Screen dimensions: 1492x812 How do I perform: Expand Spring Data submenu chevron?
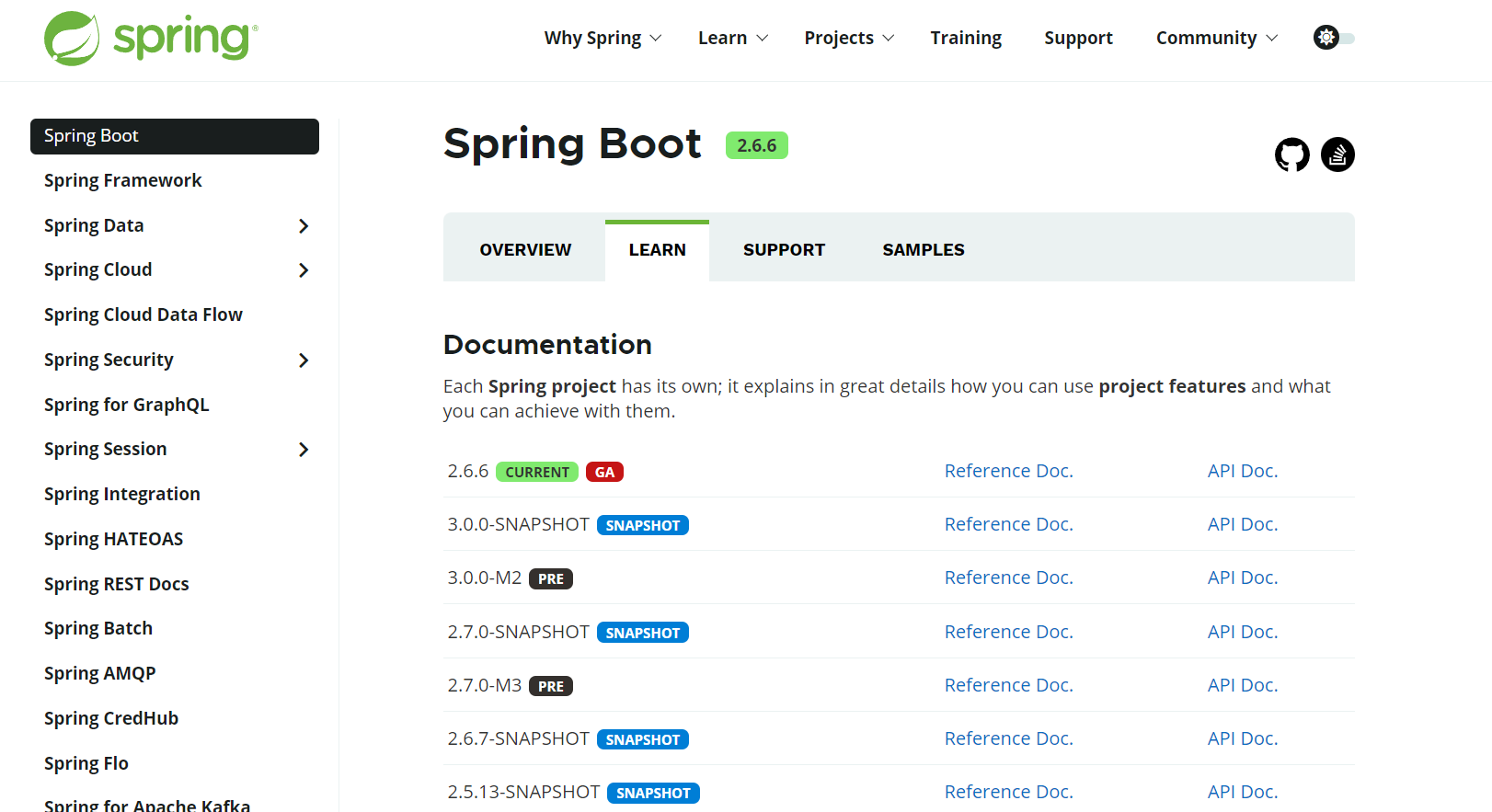tap(304, 226)
